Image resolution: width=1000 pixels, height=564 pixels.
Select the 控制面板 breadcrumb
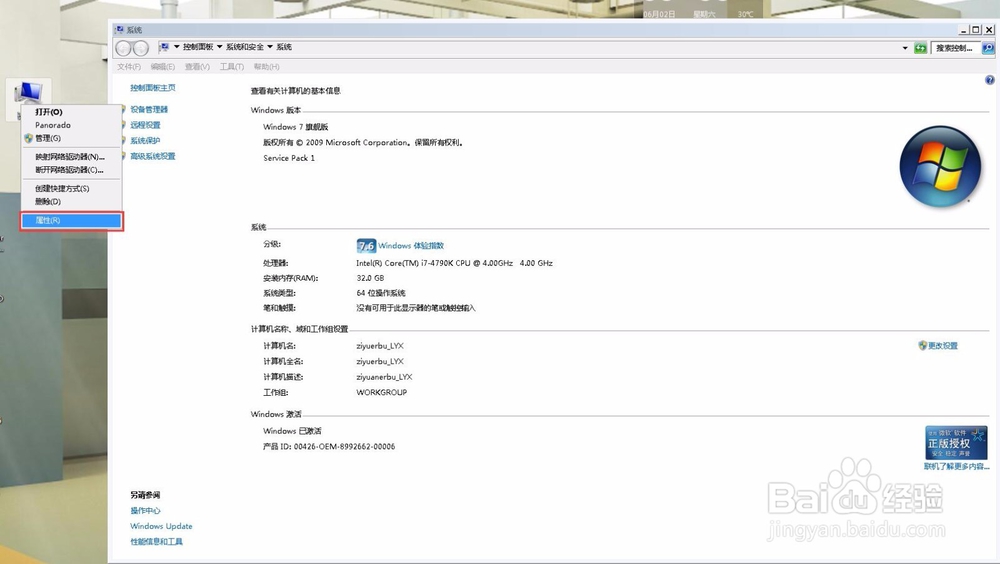198,47
